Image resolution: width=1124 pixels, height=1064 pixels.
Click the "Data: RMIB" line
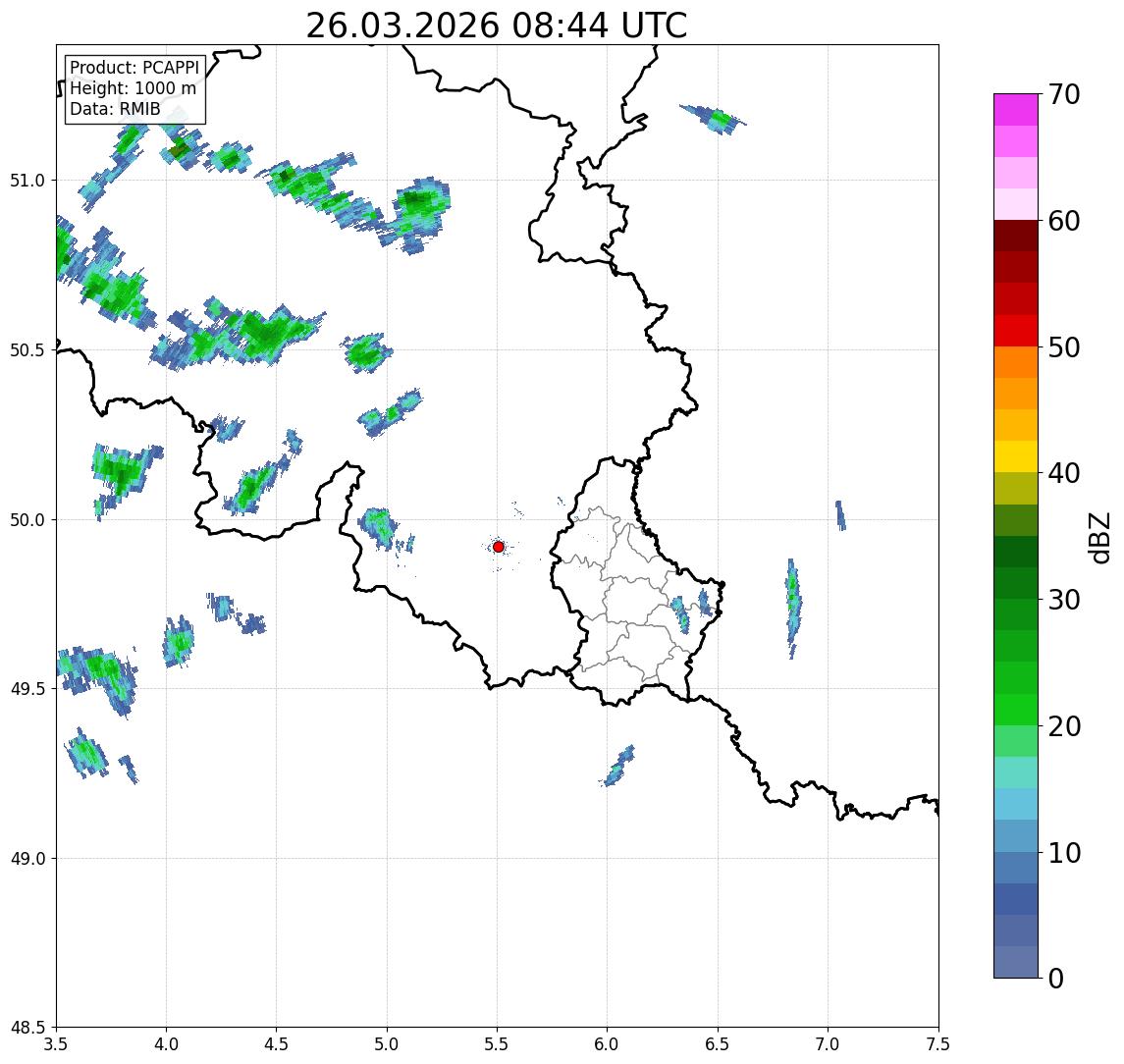point(115,109)
